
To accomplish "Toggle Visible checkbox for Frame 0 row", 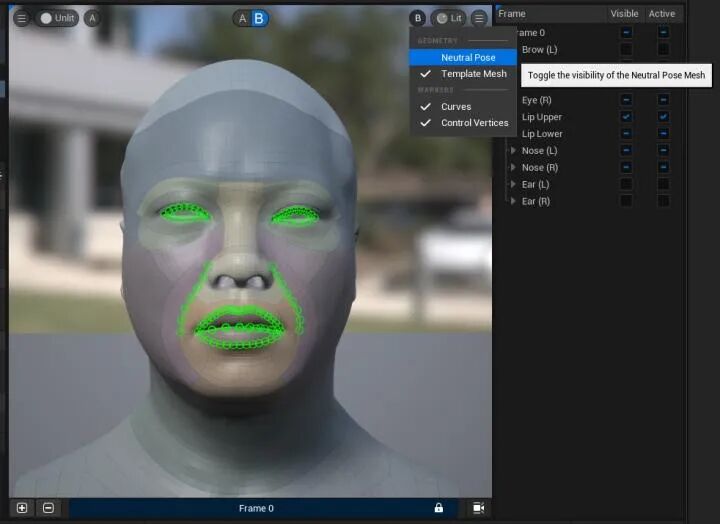I will [626, 32].
